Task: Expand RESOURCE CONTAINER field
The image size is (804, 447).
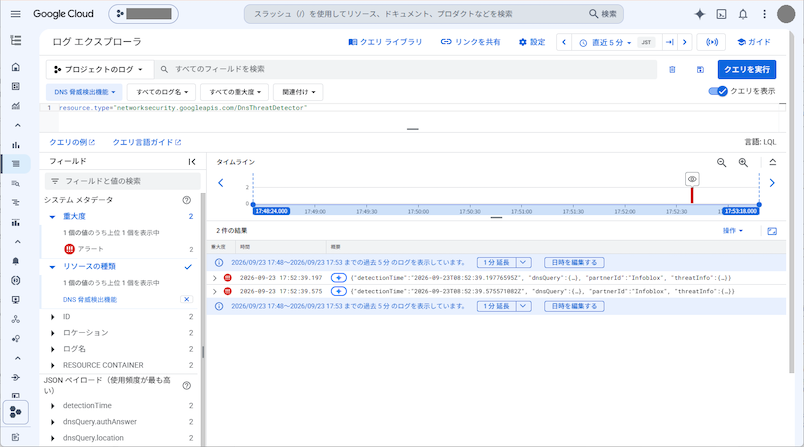Action: [52, 365]
